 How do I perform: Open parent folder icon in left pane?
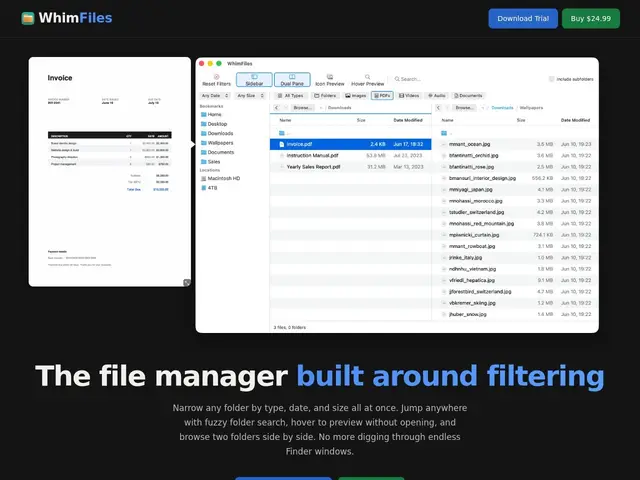[x=282, y=133]
